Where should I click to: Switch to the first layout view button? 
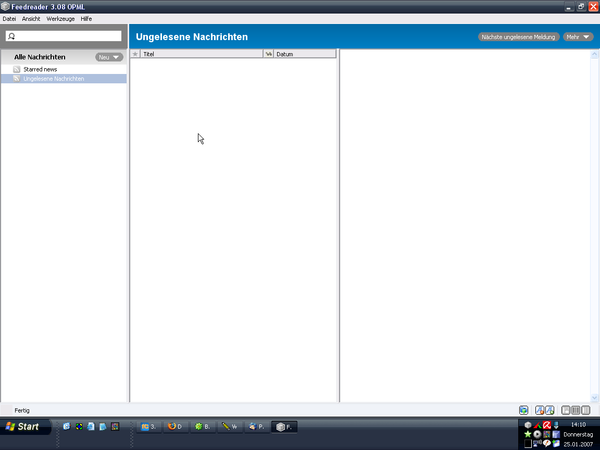[565, 410]
